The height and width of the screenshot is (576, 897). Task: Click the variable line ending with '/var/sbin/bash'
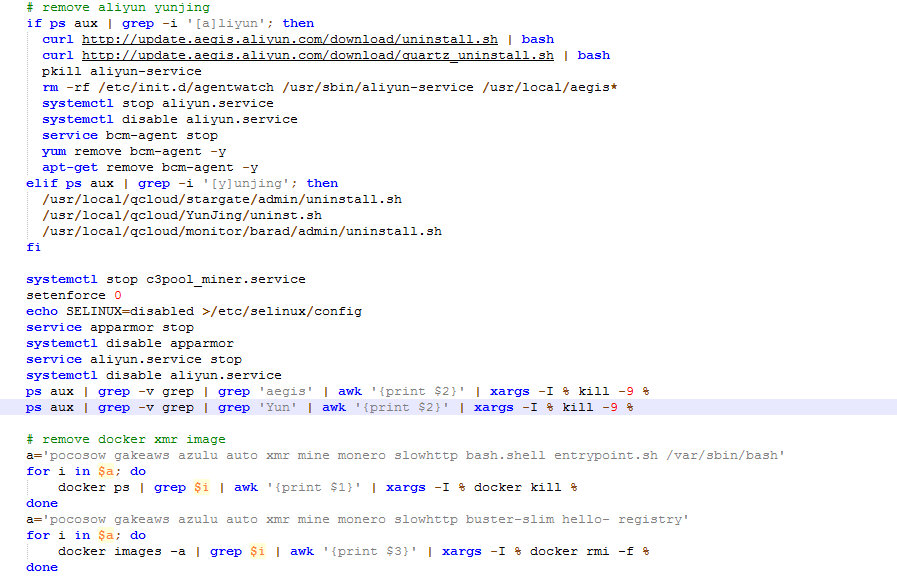pos(405,456)
